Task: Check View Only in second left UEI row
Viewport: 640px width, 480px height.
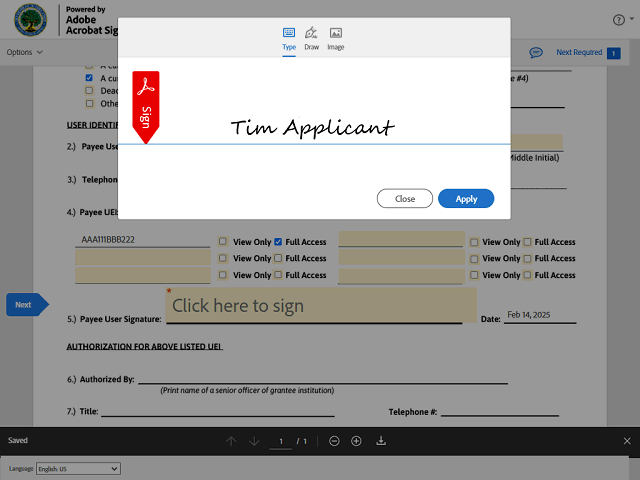Action: [222, 258]
